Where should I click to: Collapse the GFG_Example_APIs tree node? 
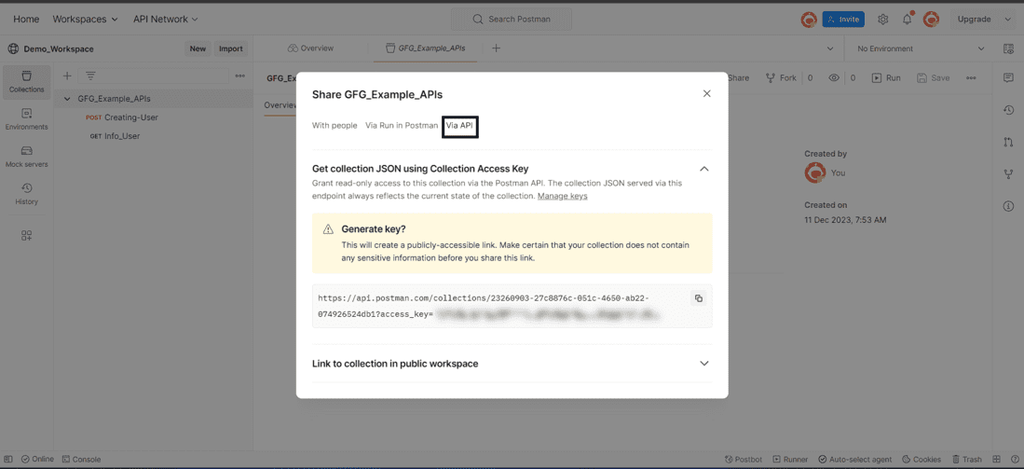pos(67,99)
